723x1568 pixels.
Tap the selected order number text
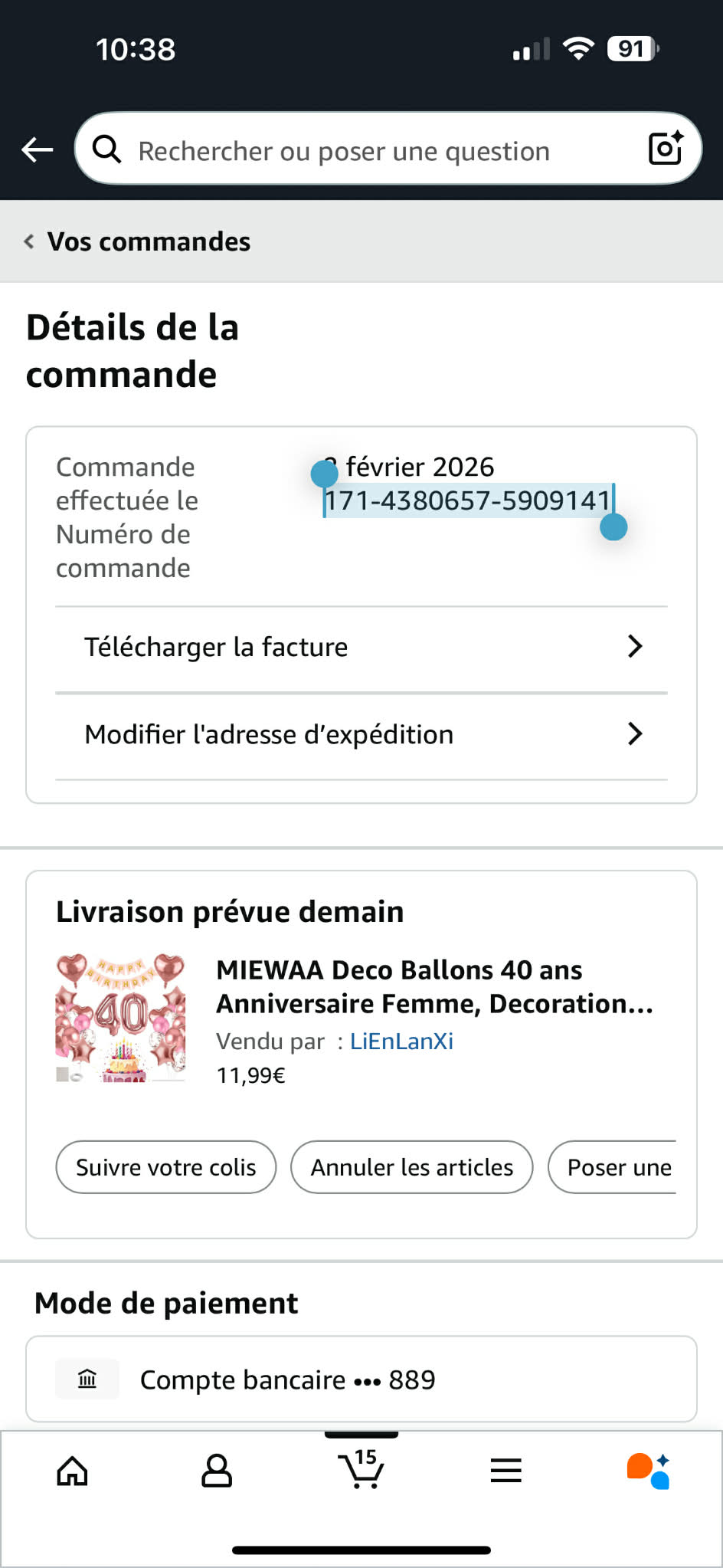click(467, 501)
